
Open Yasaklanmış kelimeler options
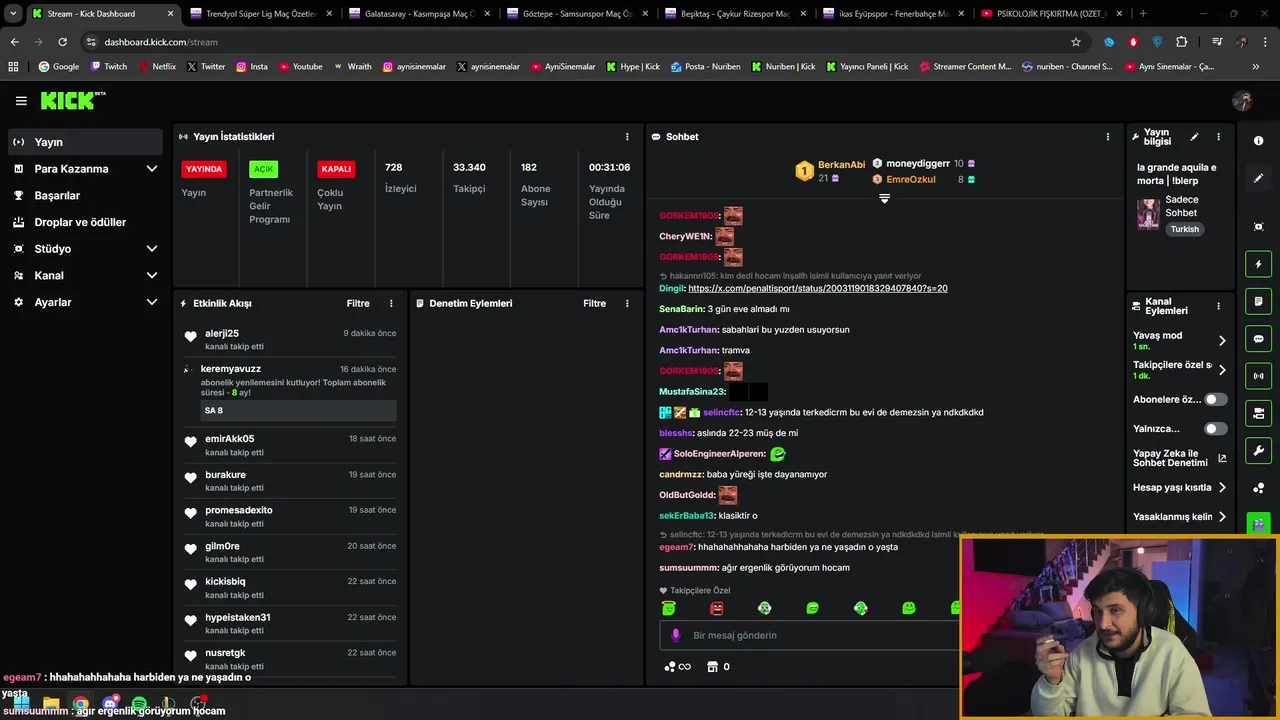[1180, 517]
